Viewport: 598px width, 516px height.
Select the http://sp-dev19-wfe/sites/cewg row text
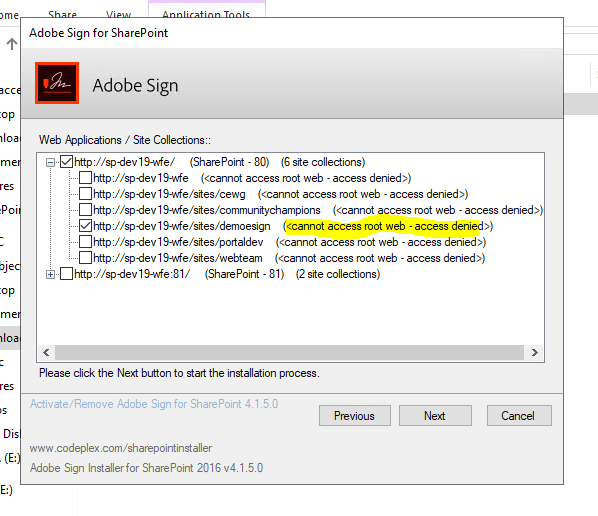[169, 194]
